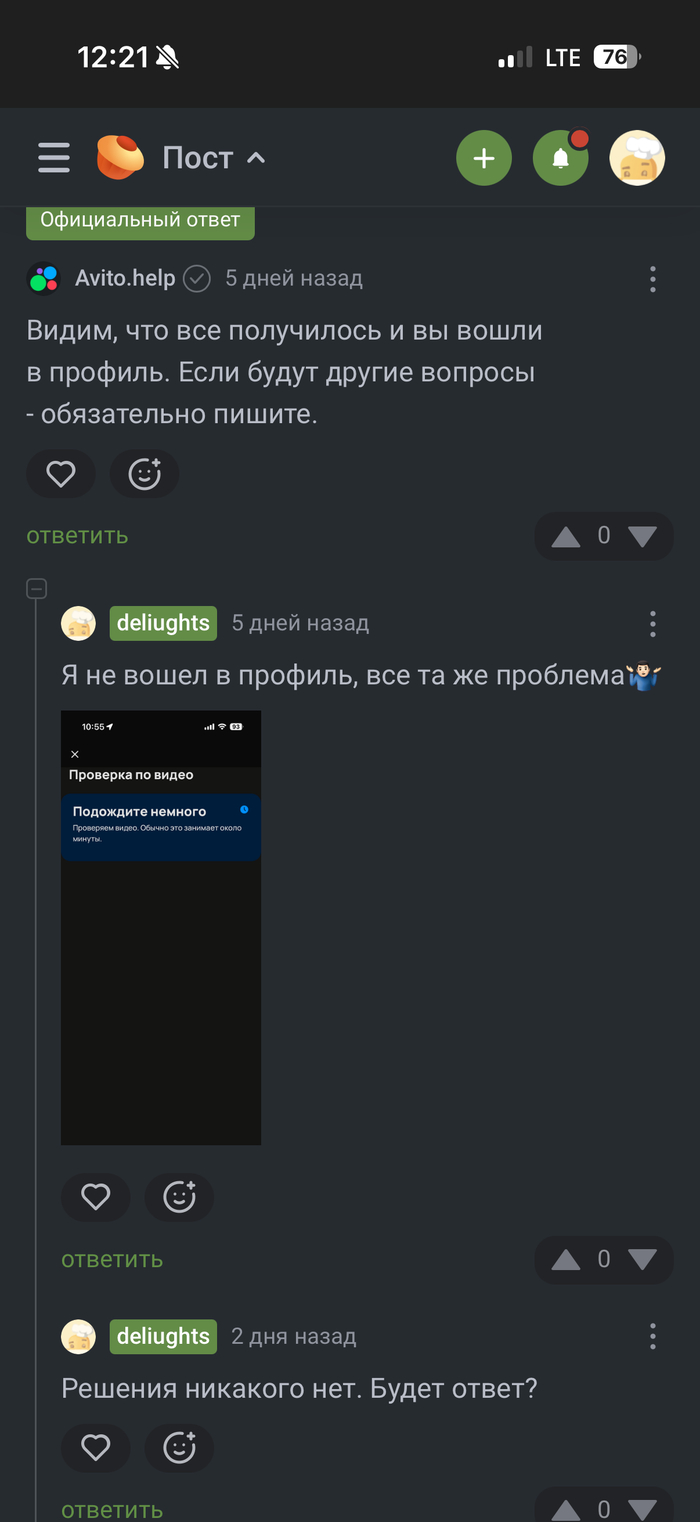Upvote the comment with attached screenshot
The image size is (700, 1522).
tap(566, 1259)
